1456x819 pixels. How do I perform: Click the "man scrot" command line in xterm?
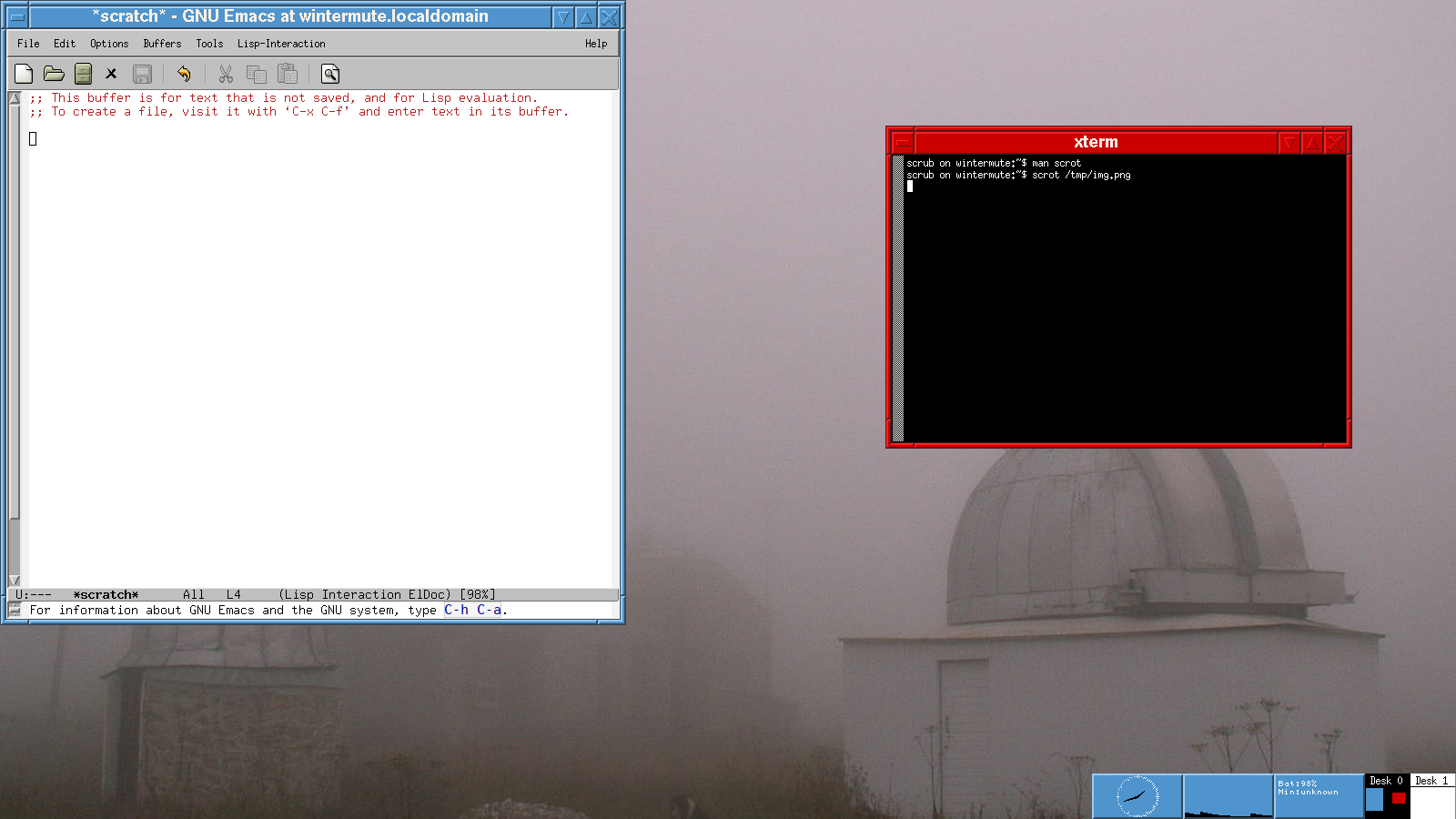tap(1057, 163)
